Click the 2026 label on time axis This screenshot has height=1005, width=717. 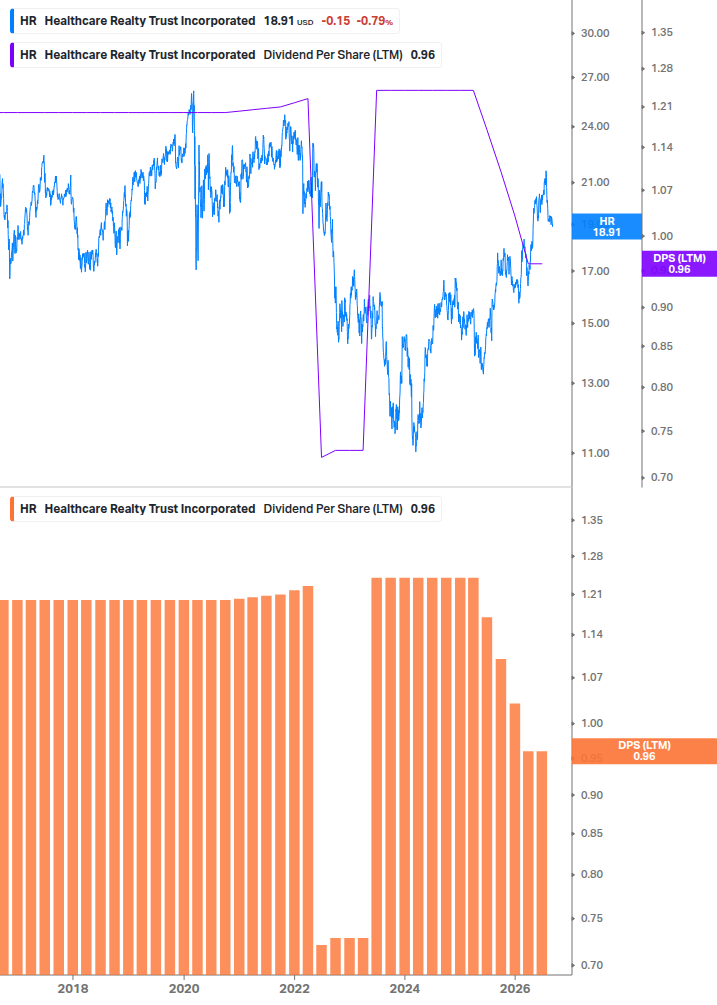pyautogui.click(x=515, y=988)
